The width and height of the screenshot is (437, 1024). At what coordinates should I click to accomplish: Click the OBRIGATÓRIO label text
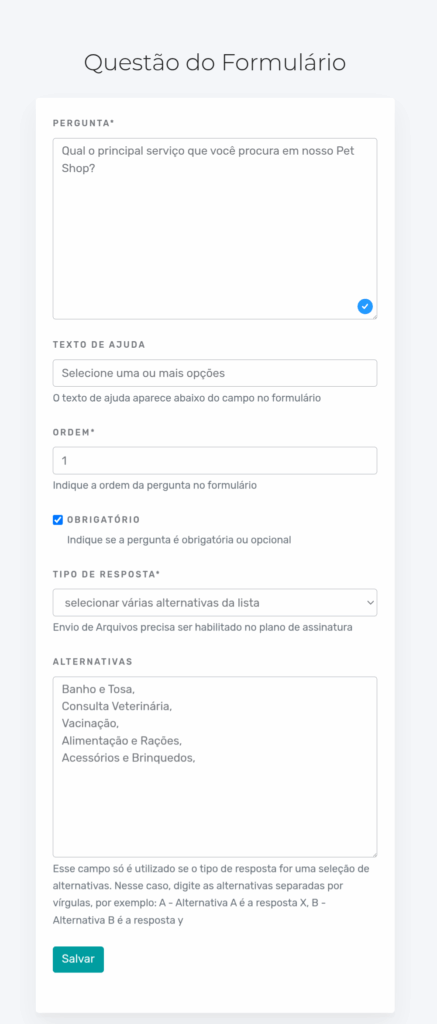(103, 520)
